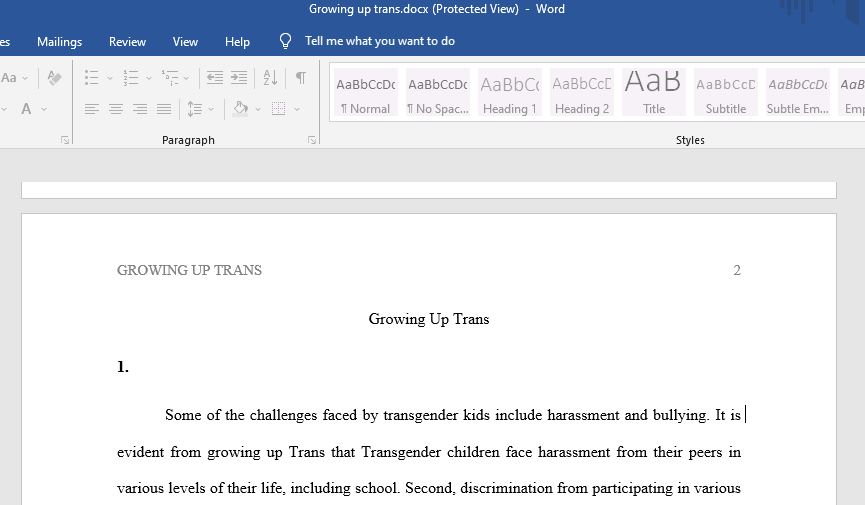865x505 pixels.
Task: Expand the multilevel list dropdown arrow
Action: pyautogui.click(x=186, y=78)
